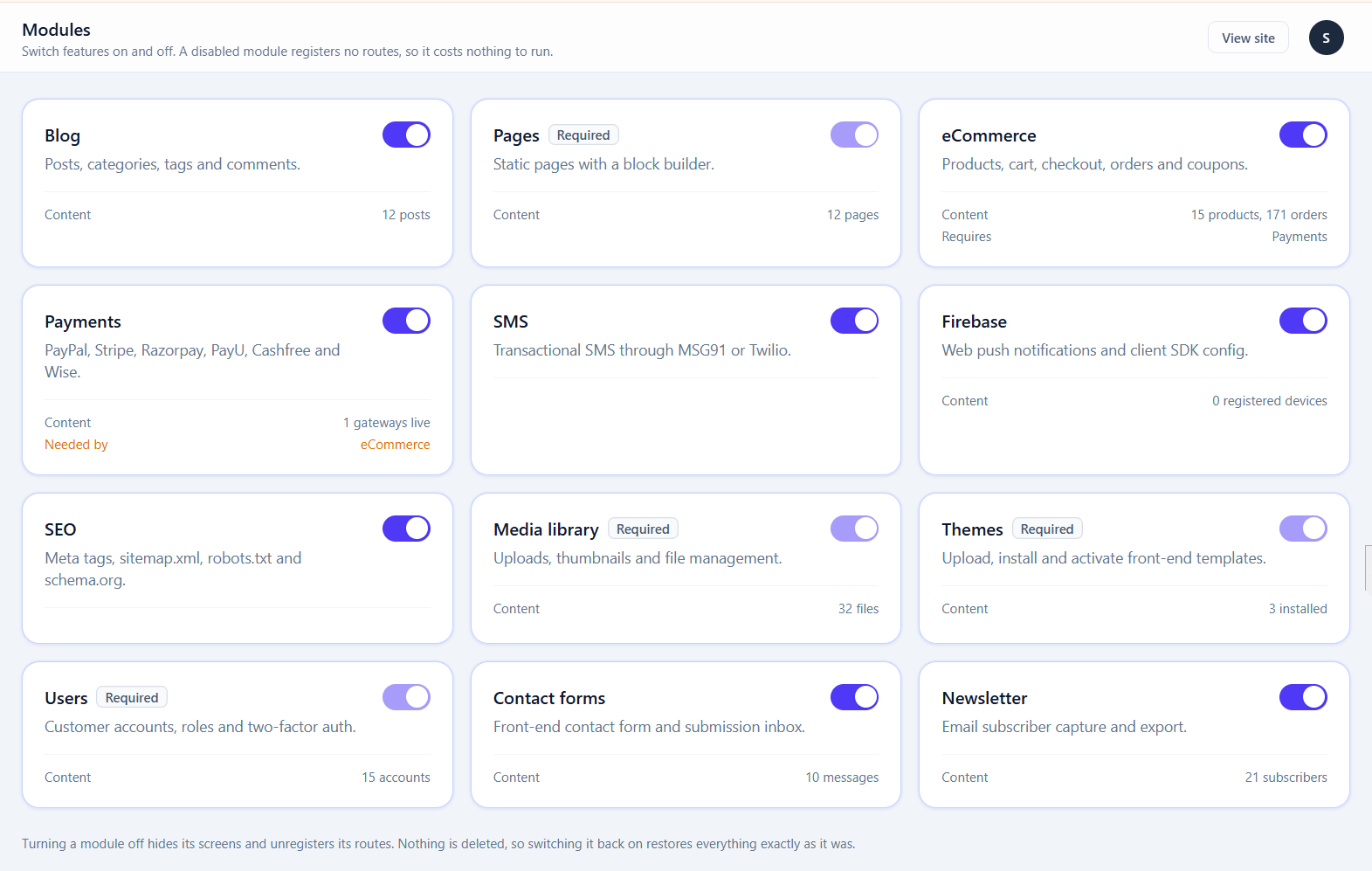Click the '3 installed' themes count
Viewport: 1372px width, 871px height.
coord(1298,609)
